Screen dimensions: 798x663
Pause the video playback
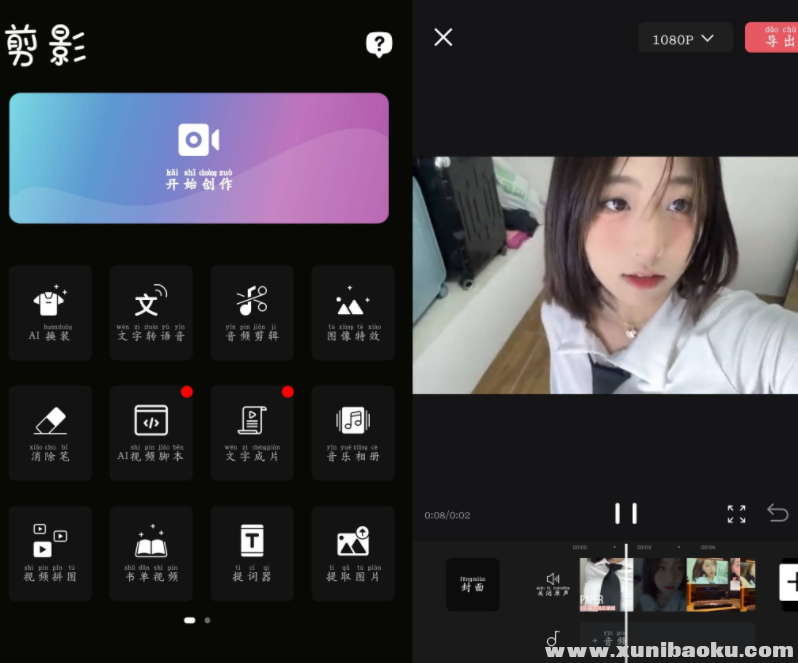coord(625,514)
